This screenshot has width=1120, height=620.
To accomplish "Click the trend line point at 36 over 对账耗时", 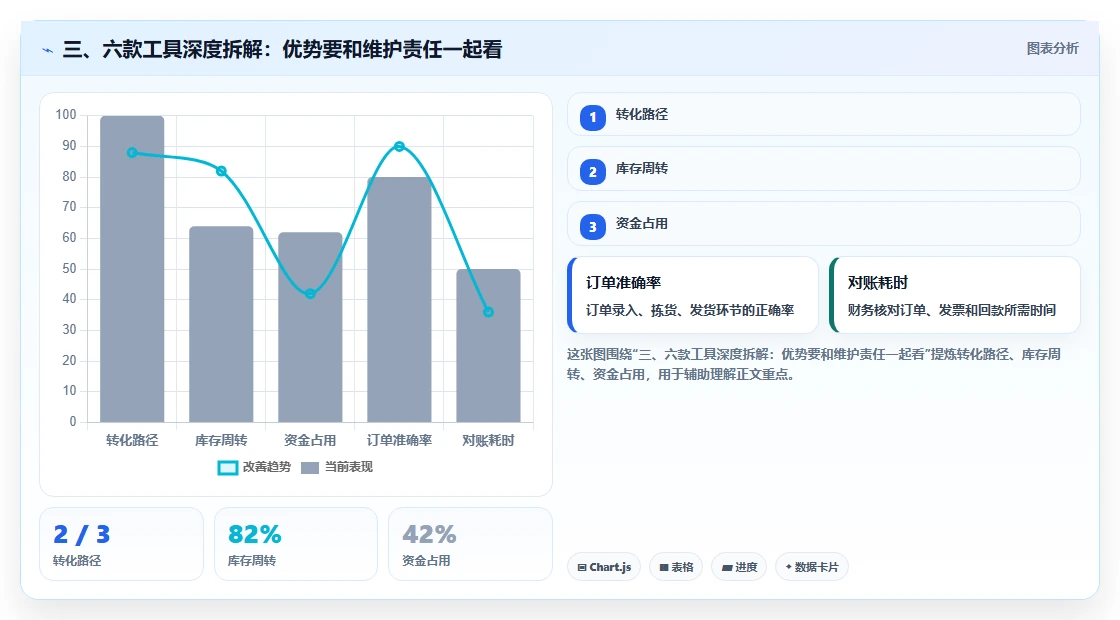I will tap(489, 312).
